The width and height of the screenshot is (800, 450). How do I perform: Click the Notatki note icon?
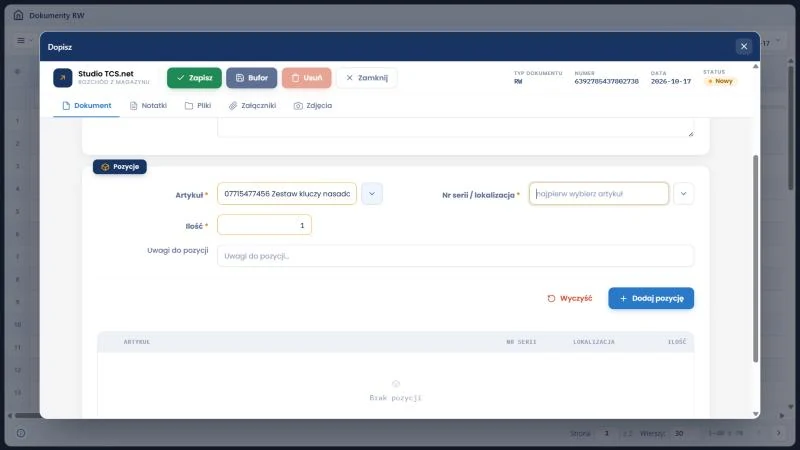point(134,106)
